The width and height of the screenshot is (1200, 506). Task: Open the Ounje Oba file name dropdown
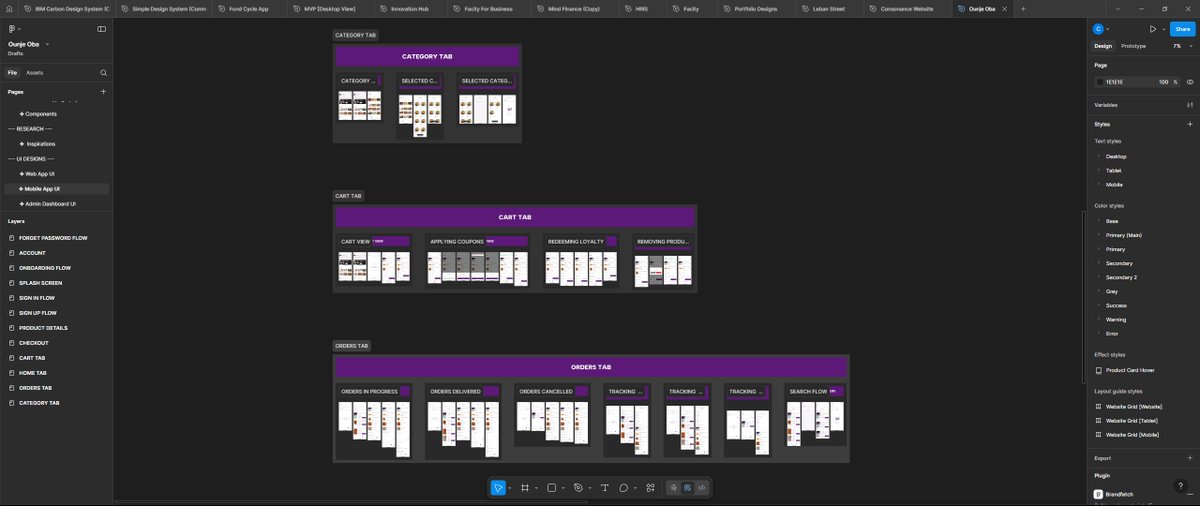[x=47, y=44]
